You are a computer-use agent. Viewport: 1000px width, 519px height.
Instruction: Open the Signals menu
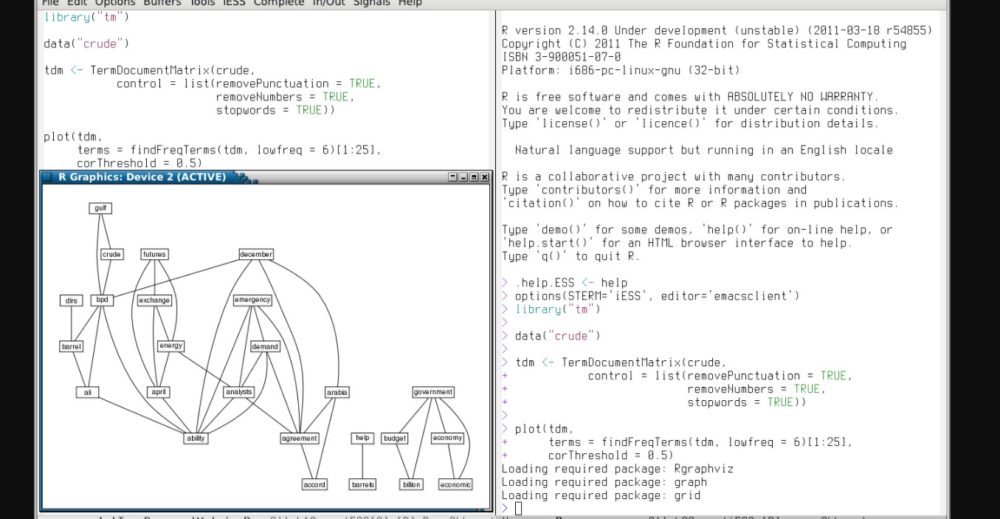coord(370,3)
